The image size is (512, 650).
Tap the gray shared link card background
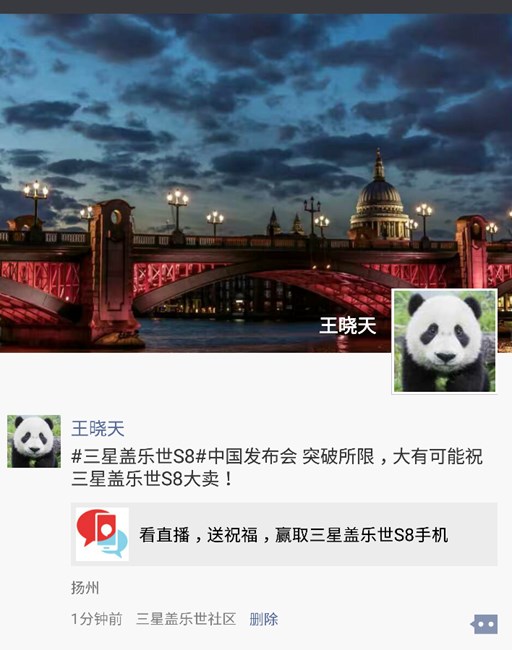click(x=284, y=534)
